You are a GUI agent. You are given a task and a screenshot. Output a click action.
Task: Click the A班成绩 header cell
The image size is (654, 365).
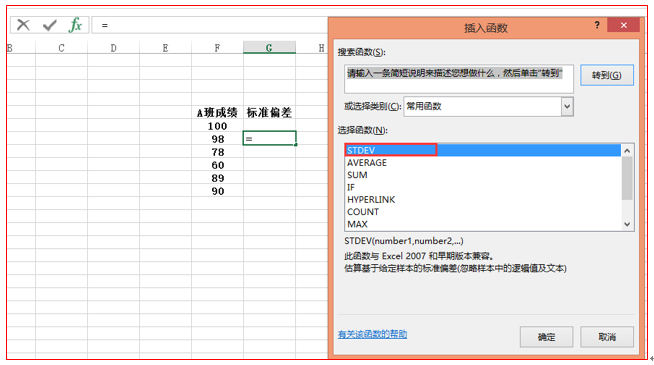click(217, 112)
